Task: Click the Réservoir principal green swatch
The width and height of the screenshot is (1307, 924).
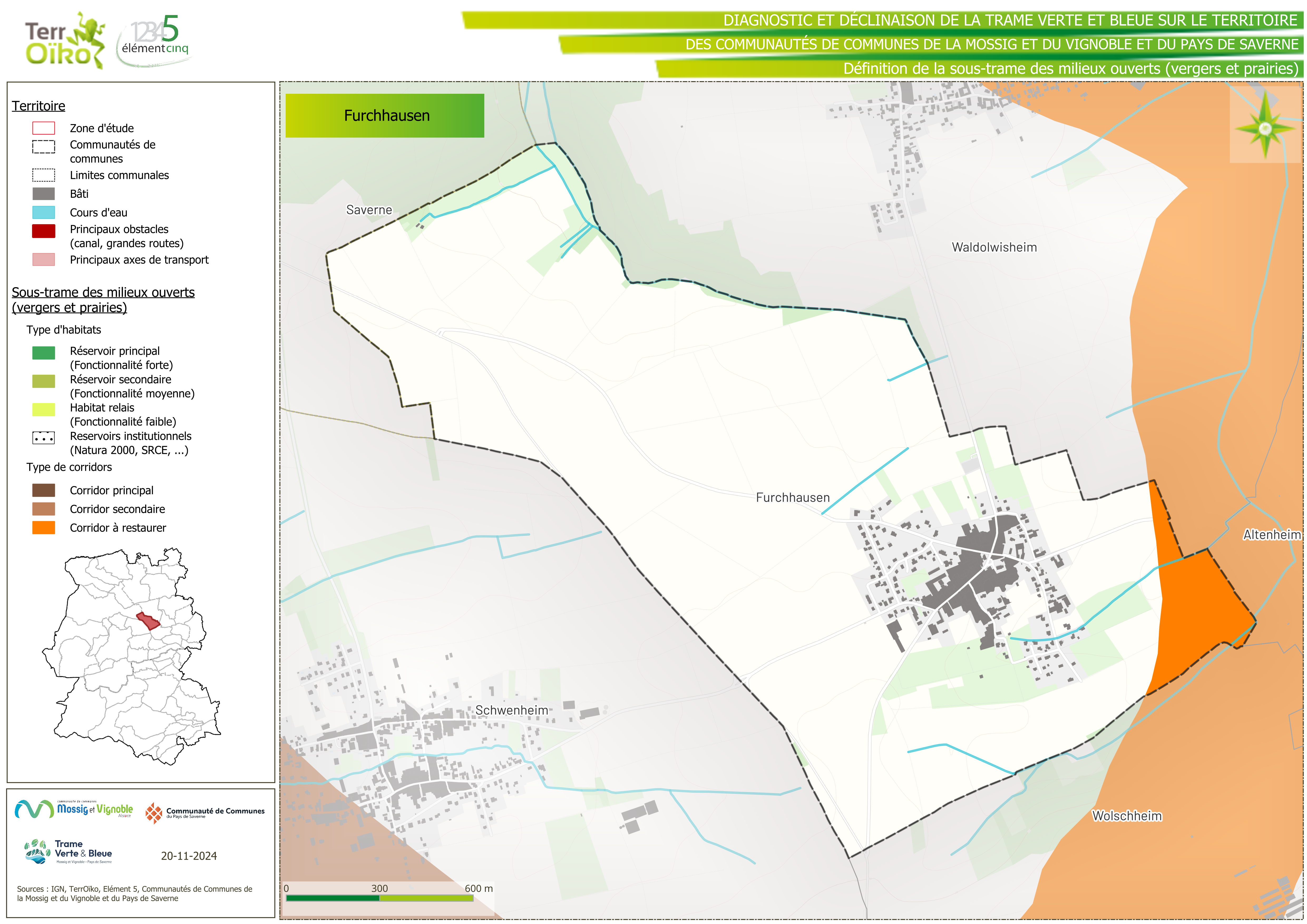Action: (x=44, y=353)
